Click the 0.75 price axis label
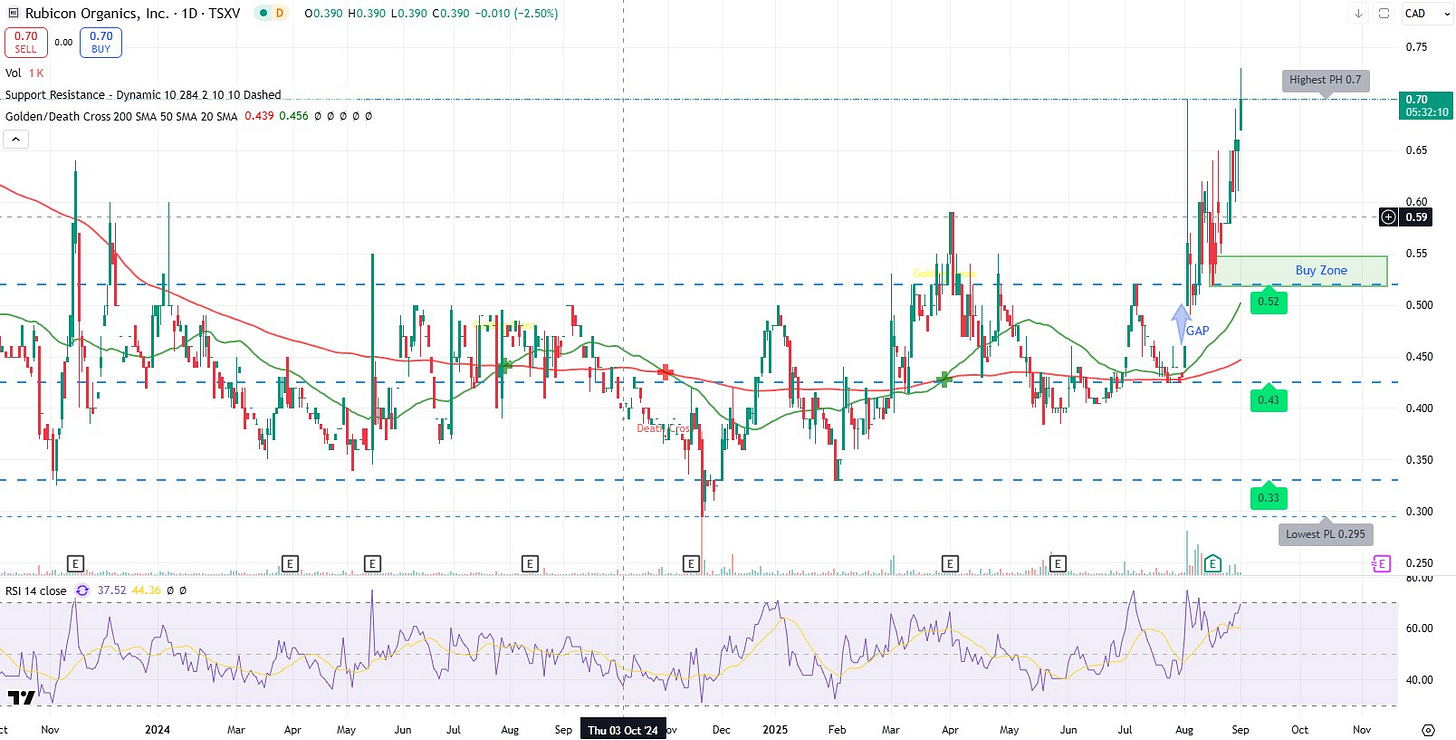 coord(1415,46)
